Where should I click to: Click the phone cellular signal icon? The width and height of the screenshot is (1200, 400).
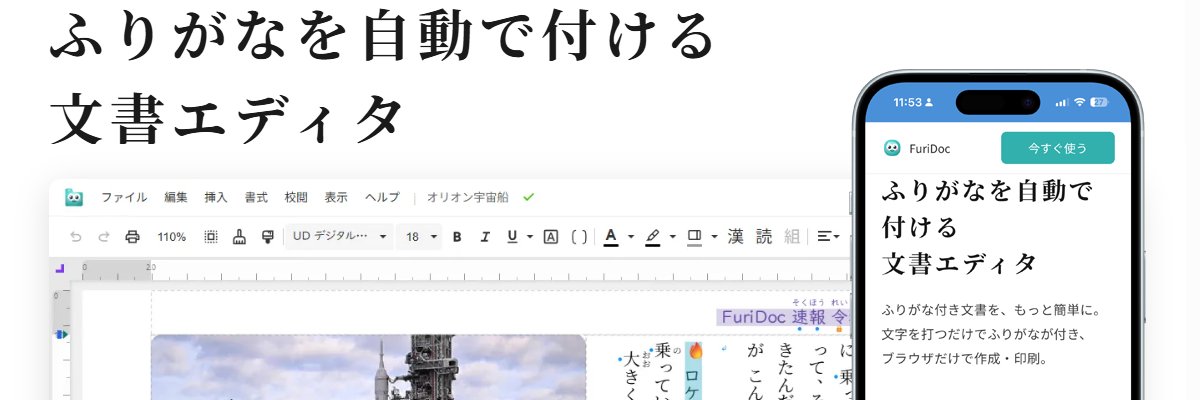[x=1062, y=102]
